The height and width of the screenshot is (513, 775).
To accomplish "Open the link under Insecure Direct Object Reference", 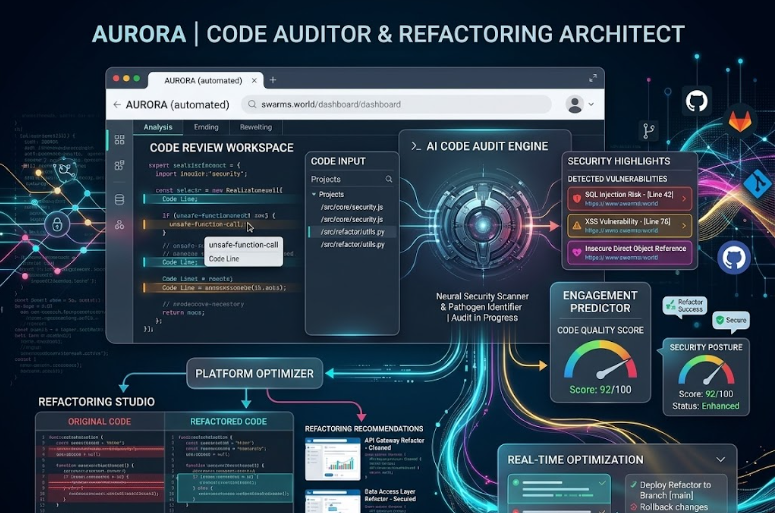I will pos(621,257).
